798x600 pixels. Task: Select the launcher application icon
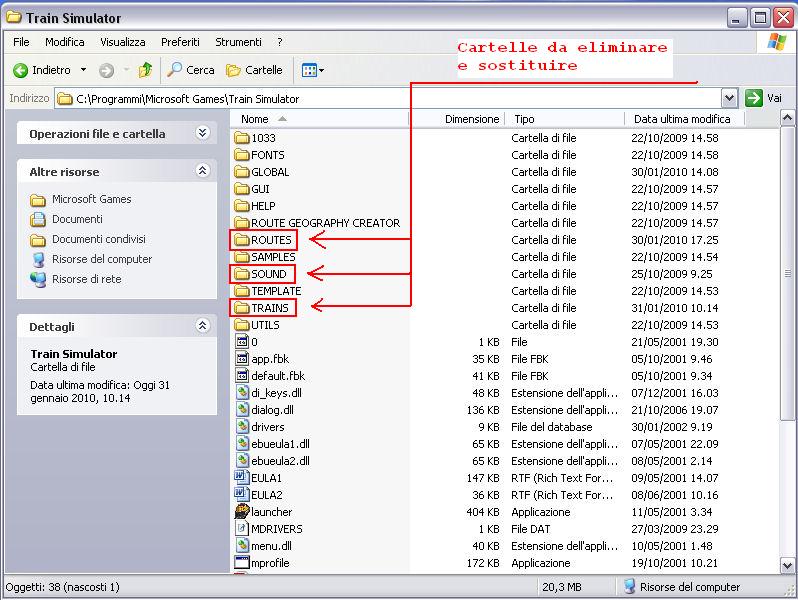pos(242,511)
